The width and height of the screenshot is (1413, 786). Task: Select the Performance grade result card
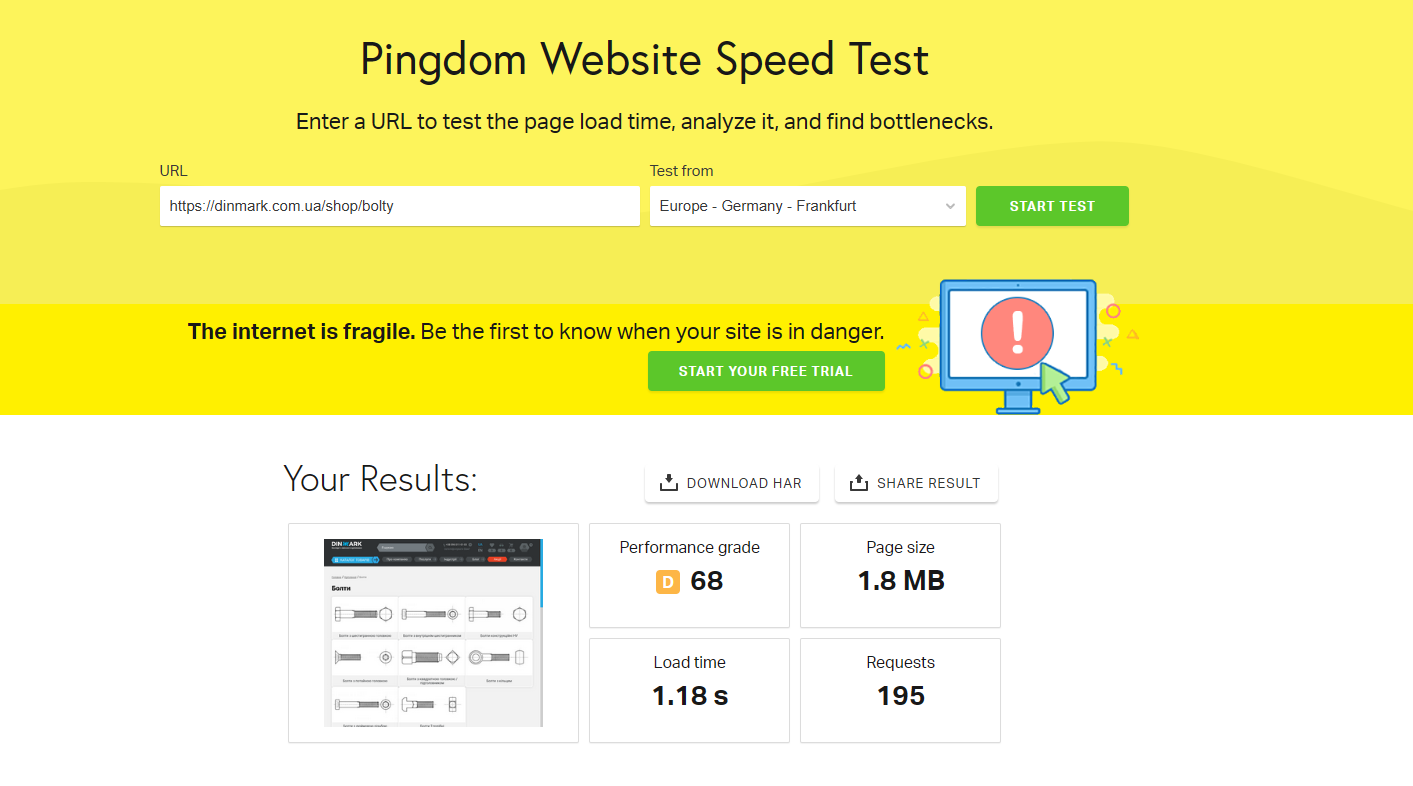[x=689, y=575]
